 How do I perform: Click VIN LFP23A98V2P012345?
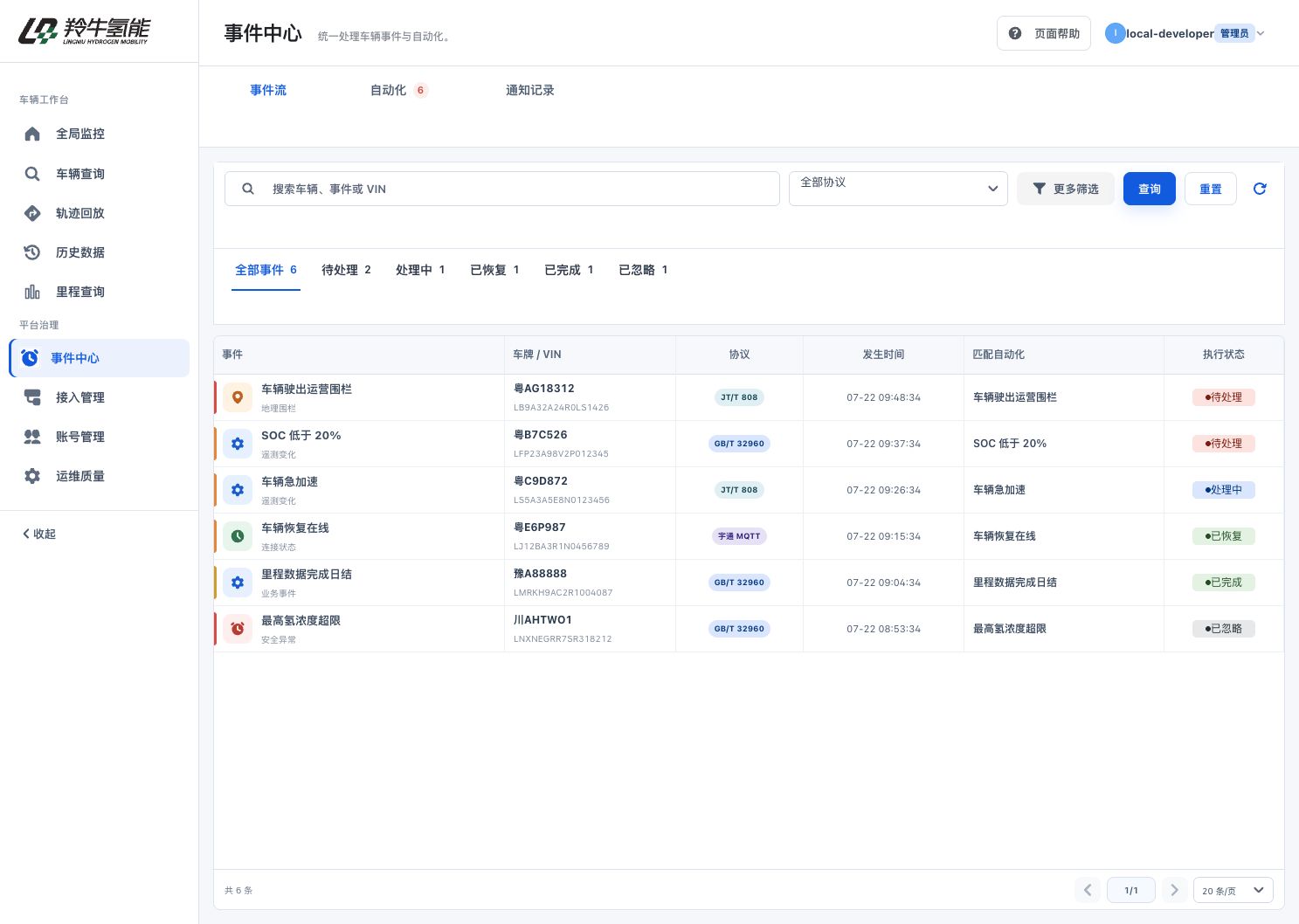(x=561, y=454)
